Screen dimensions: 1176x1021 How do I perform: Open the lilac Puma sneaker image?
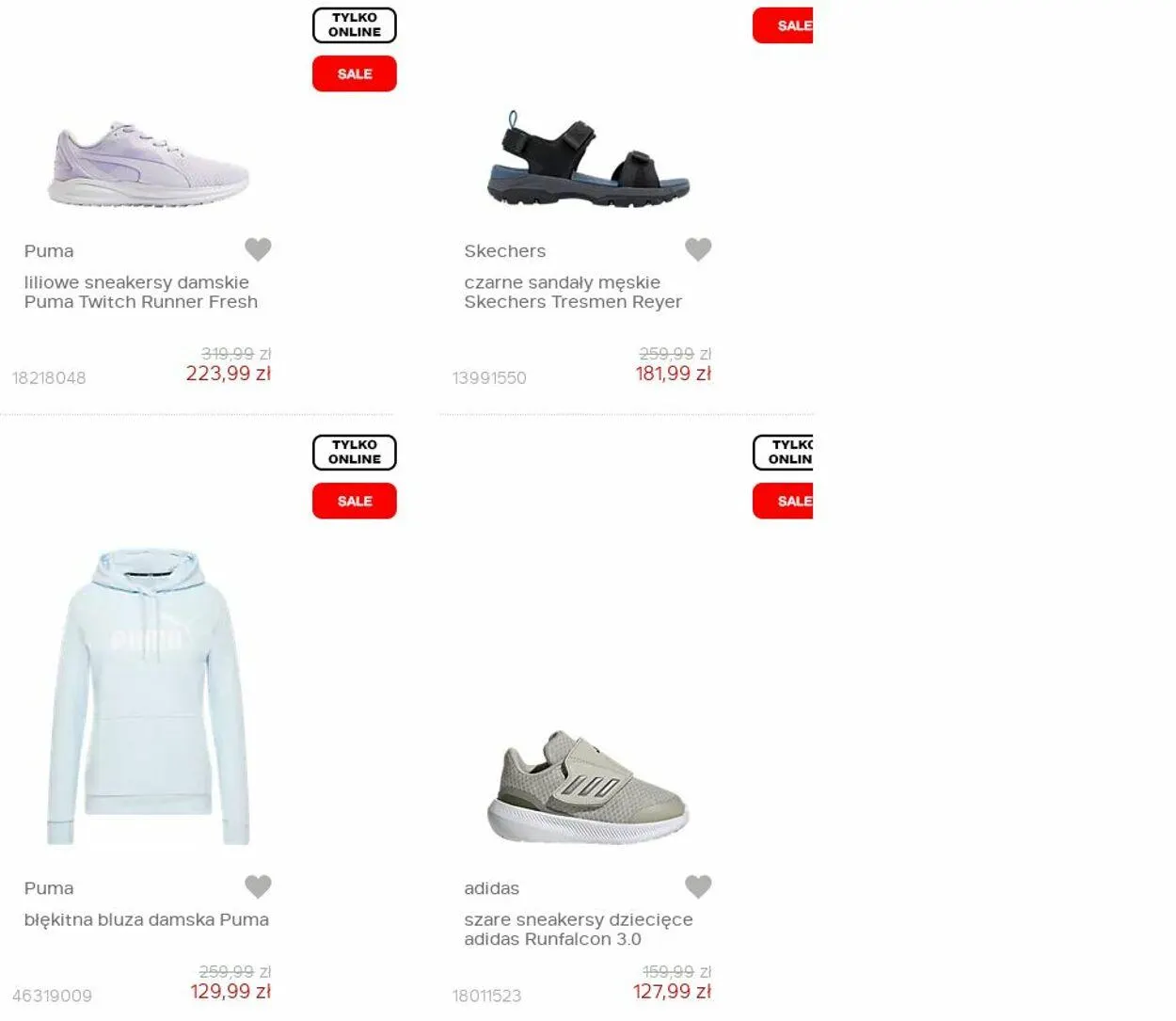[x=149, y=163]
